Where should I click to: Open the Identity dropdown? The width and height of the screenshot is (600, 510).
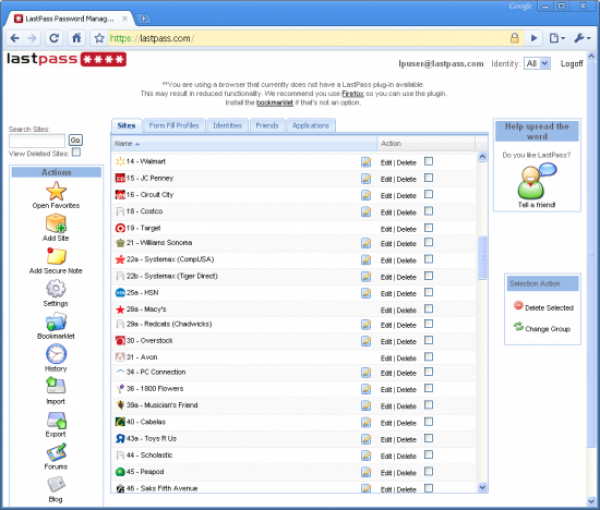coord(537,63)
